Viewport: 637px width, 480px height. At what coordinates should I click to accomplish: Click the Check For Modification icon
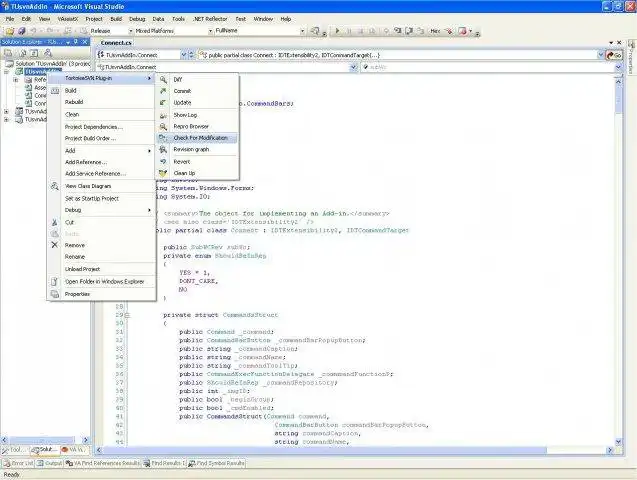pos(163,138)
